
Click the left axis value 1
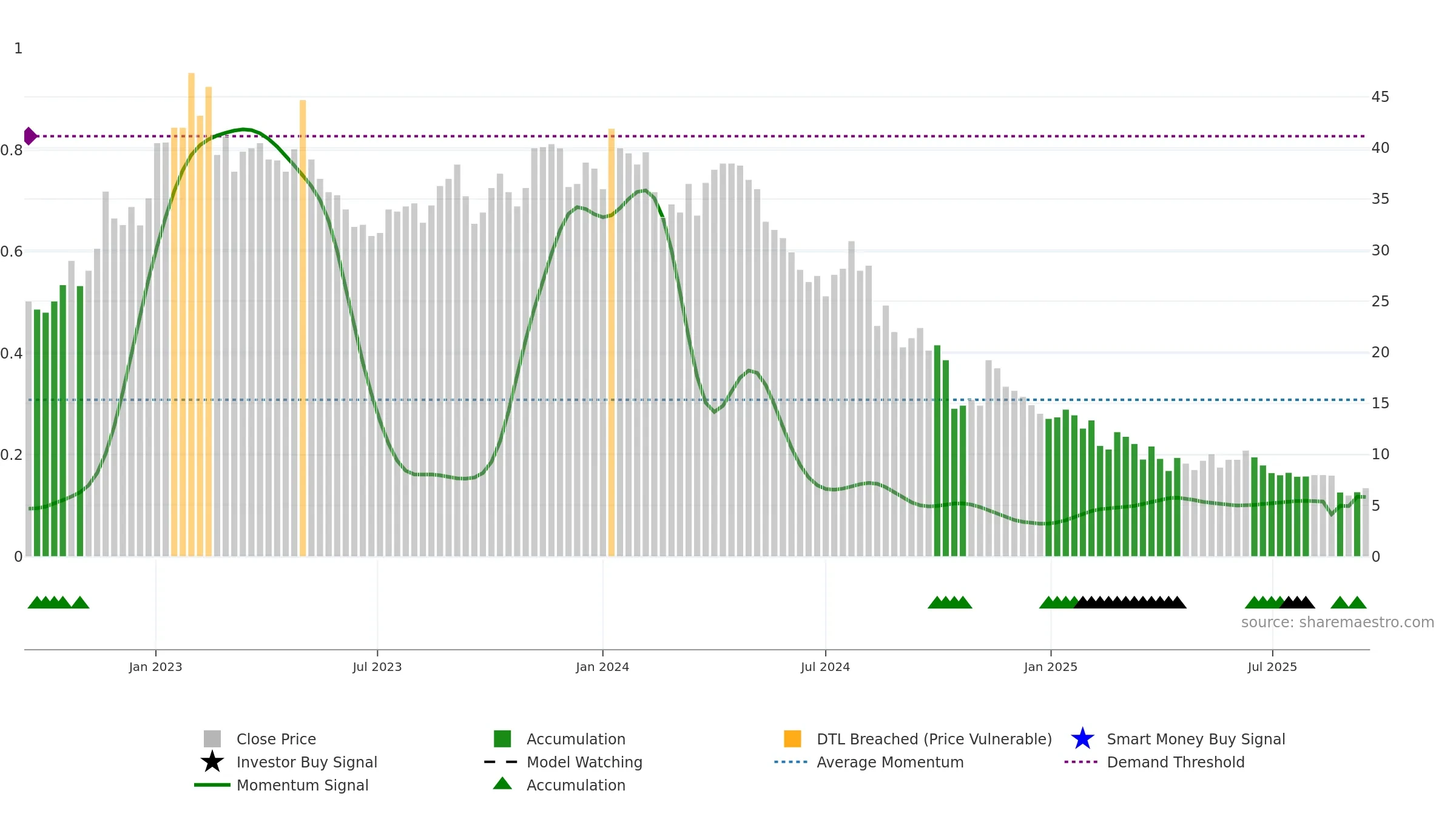pos(18,49)
